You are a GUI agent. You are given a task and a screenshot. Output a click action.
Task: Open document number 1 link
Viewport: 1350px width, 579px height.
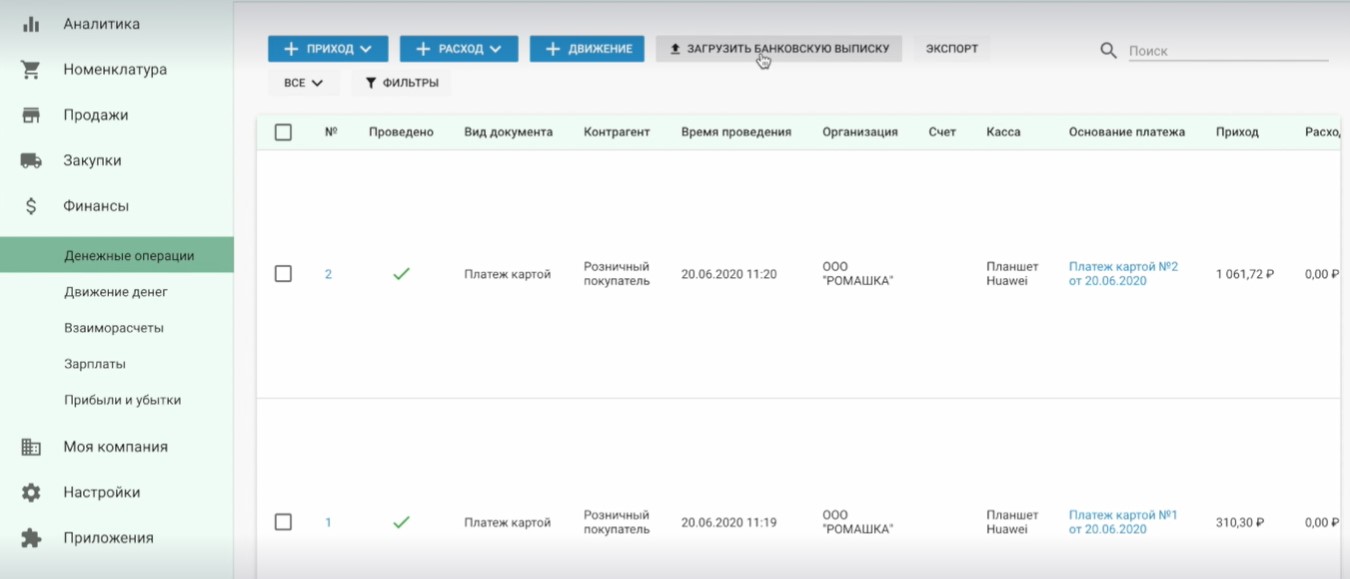tap(328, 522)
